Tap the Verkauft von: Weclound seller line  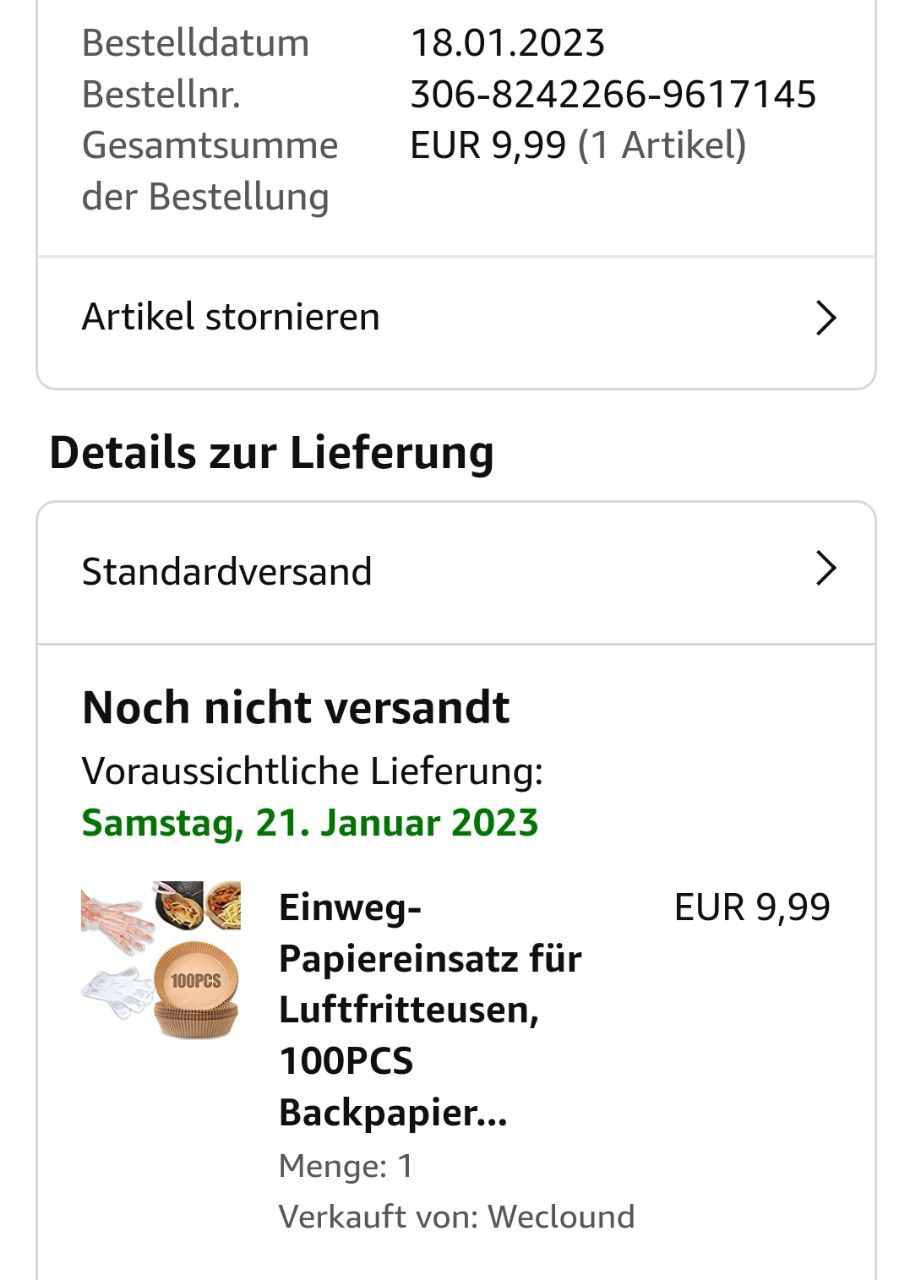pos(457,1217)
